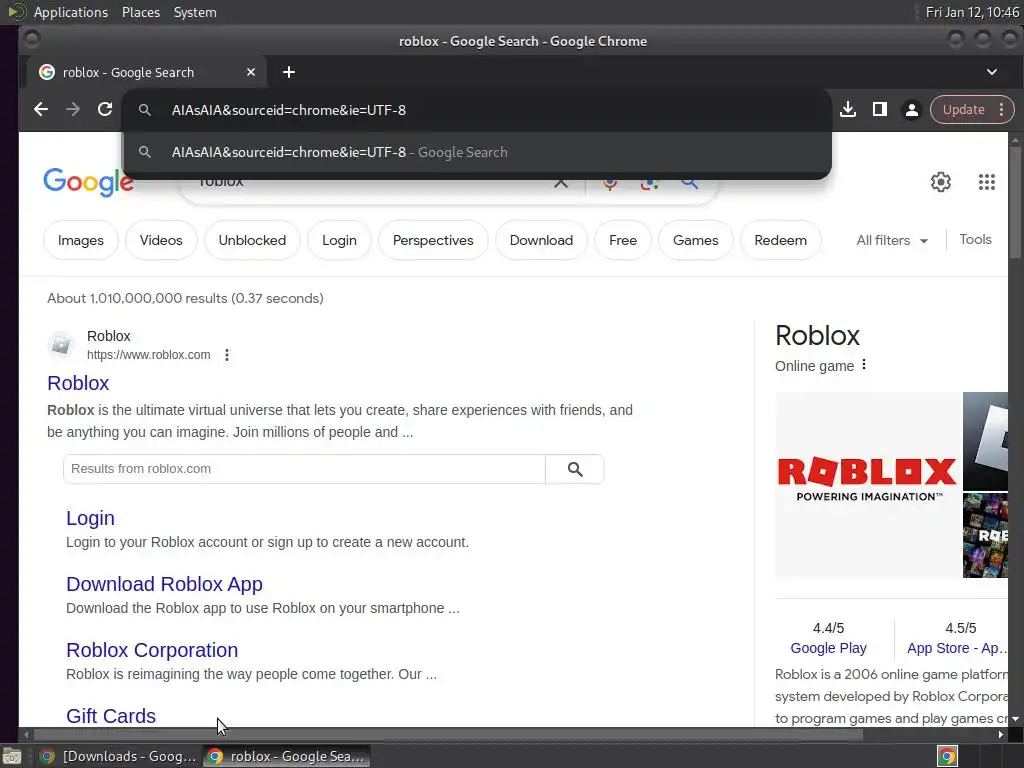Select the Redeem filter chip
This screenshot has width=1024, height=768.
780,240
